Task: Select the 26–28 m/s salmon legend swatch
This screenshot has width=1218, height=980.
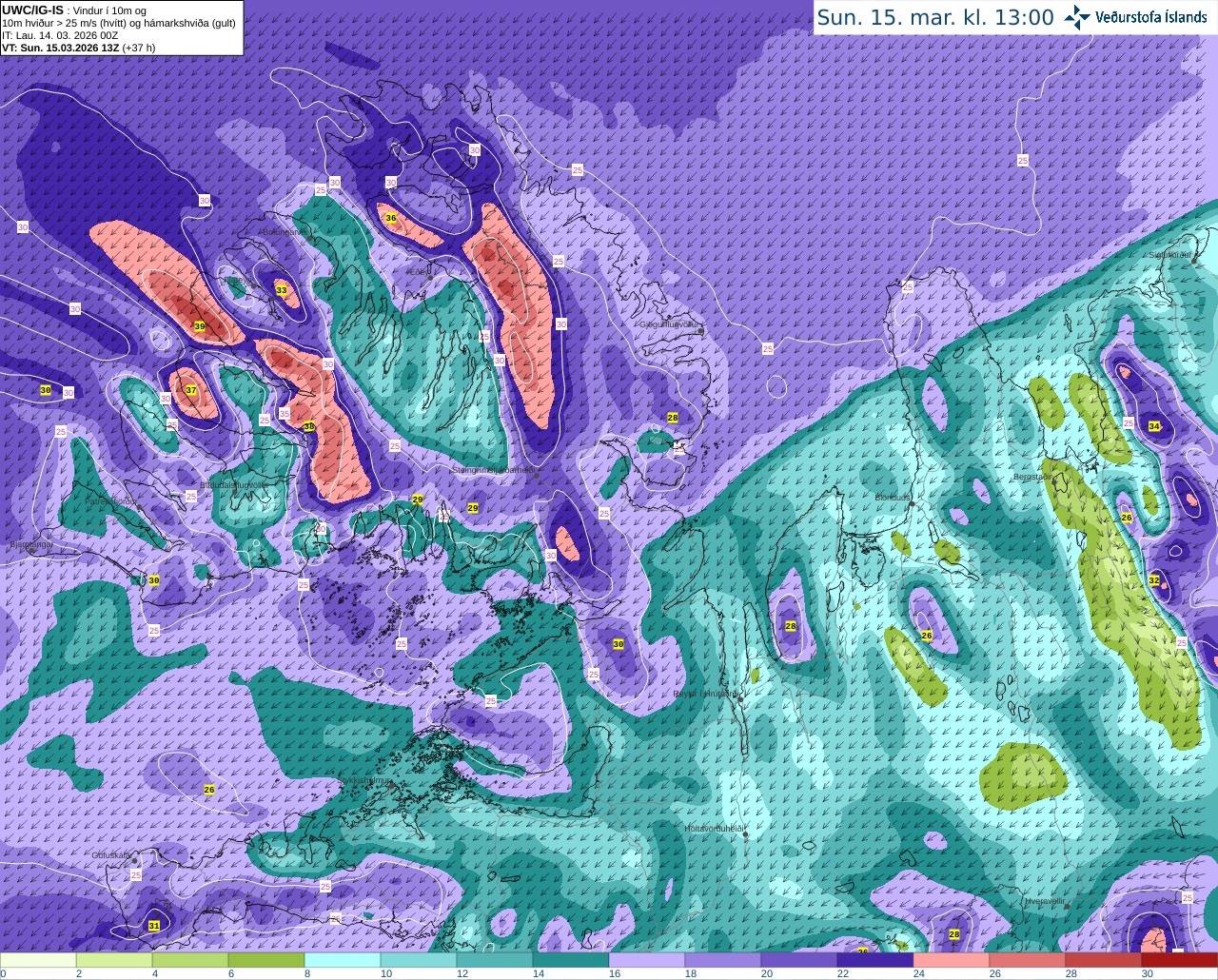Action: pyautogui.click(x=1028, y=960)
